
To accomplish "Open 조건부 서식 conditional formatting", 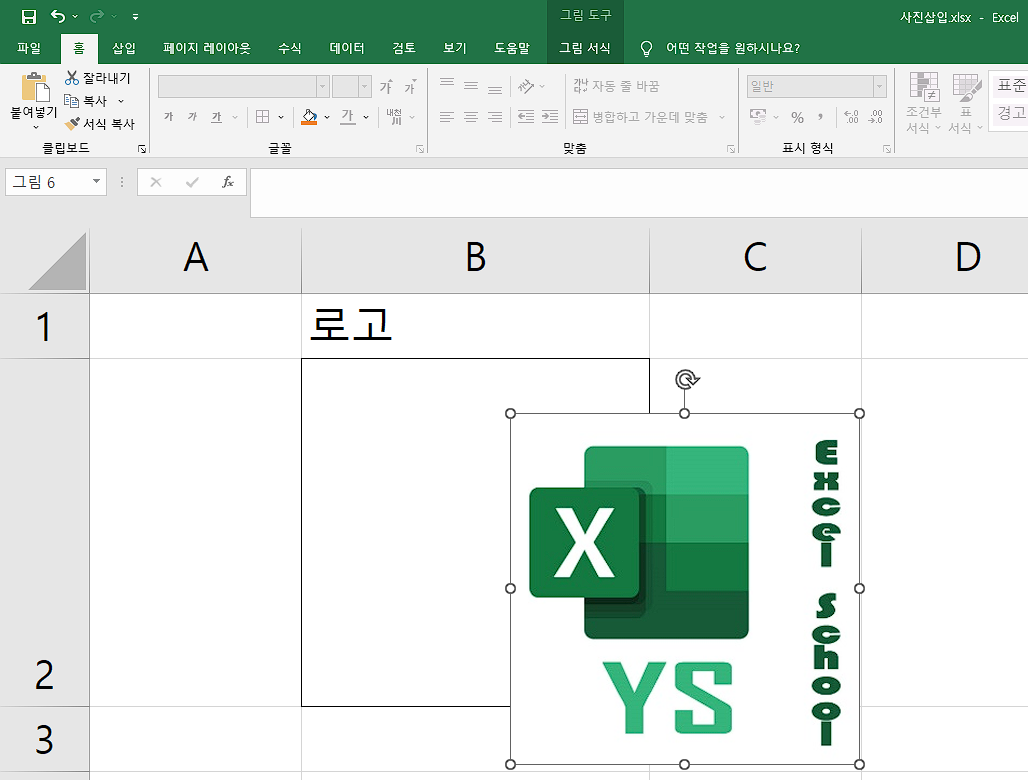I will point(924,103).
